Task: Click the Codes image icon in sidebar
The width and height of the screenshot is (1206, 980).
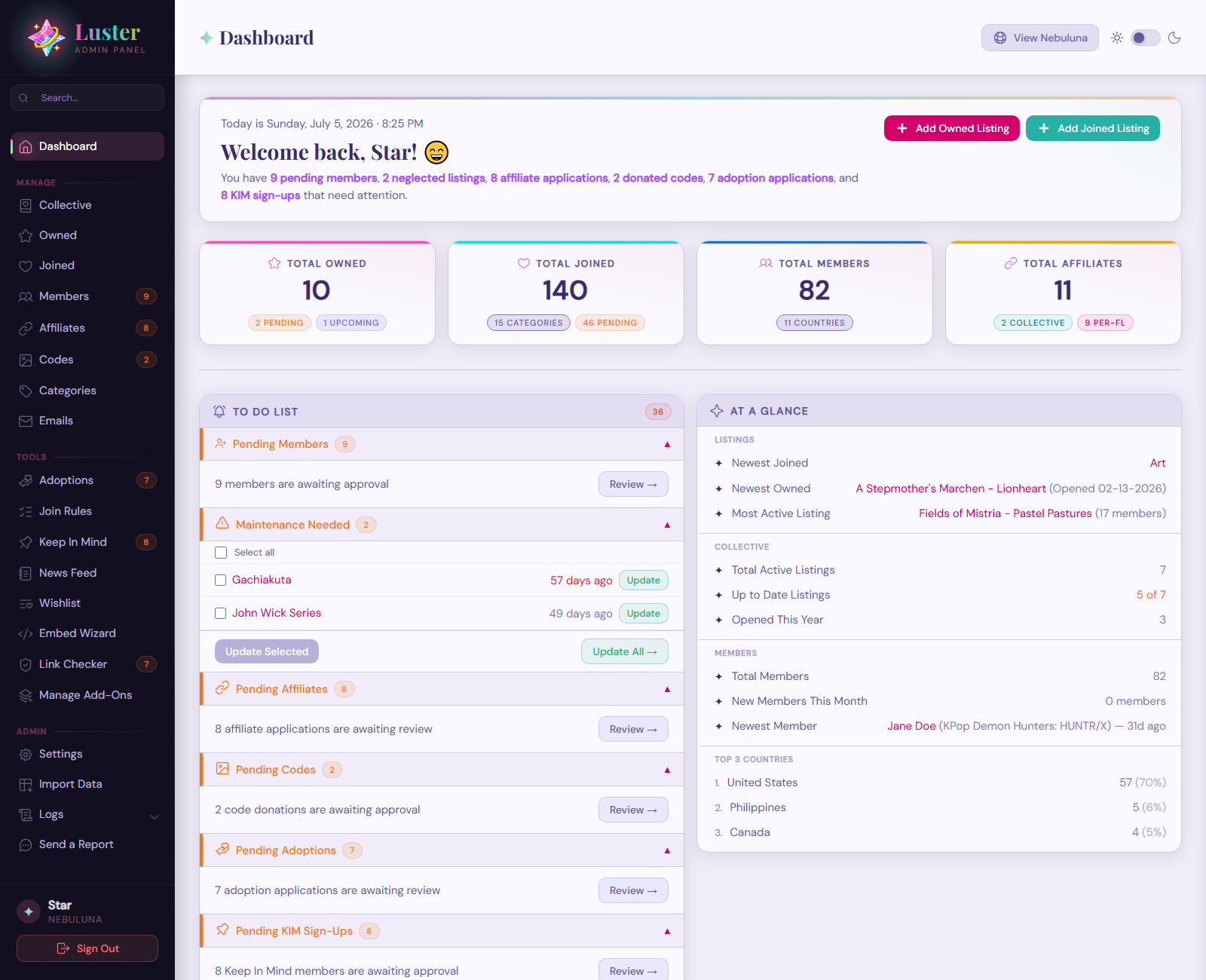Action: pos(26,360)
